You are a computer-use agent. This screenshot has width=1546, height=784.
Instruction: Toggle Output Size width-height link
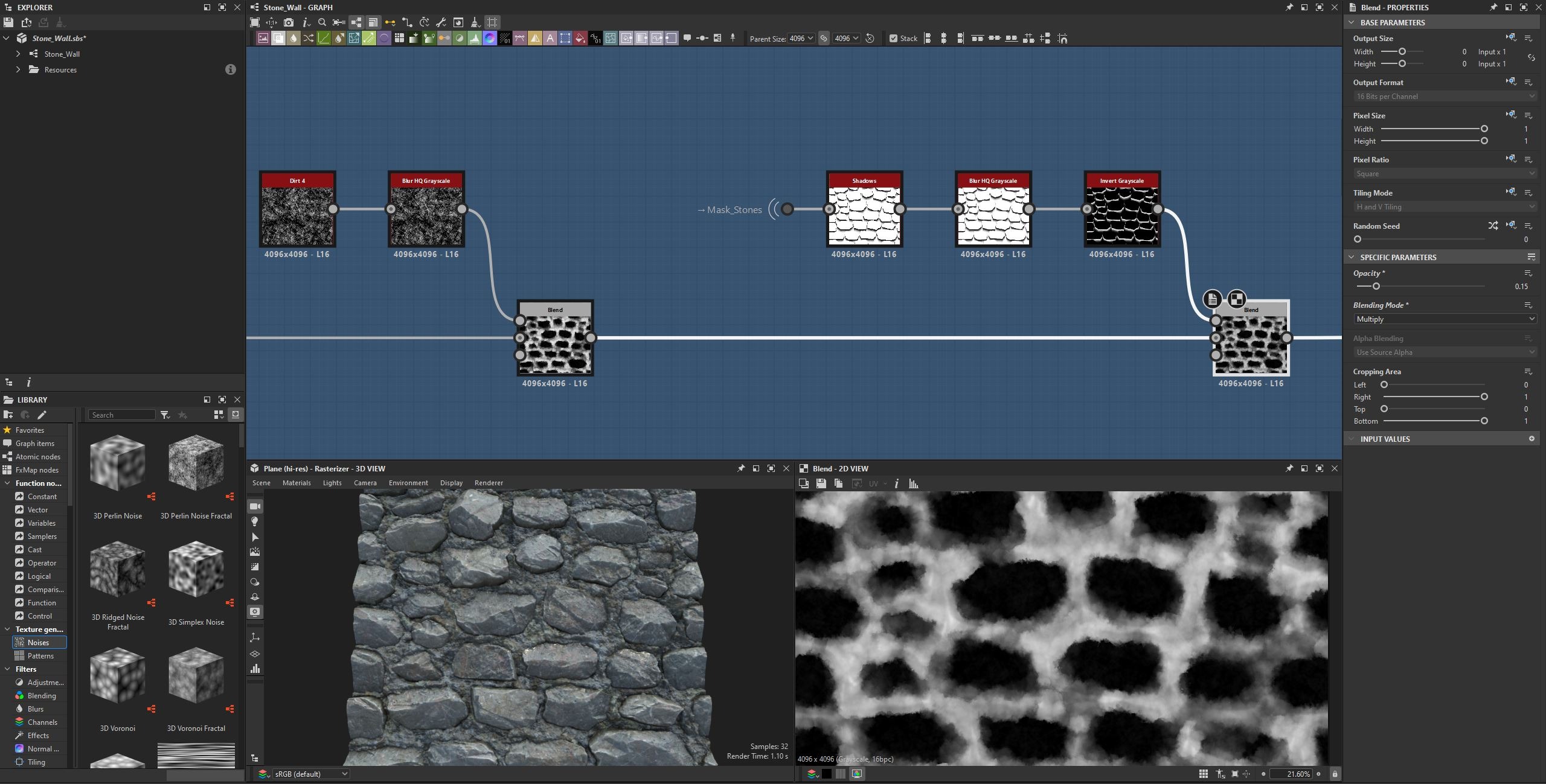1531,58
